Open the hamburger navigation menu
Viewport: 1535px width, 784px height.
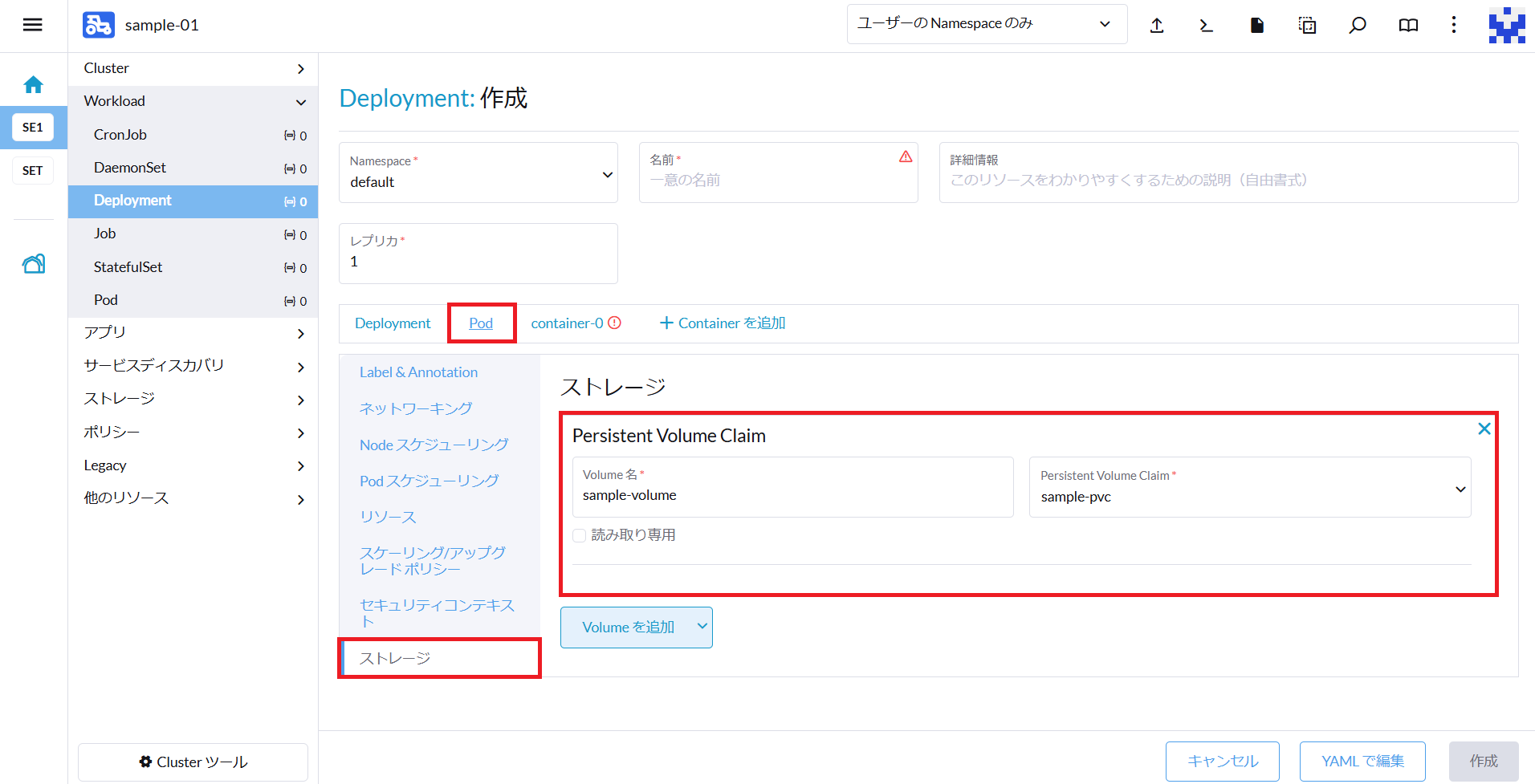click(x=32, y=25)
